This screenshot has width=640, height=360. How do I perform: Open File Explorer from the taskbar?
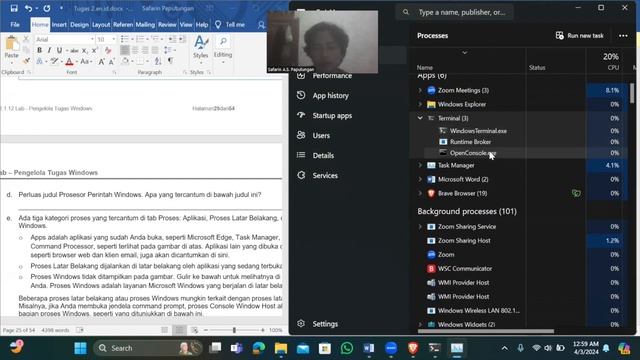[281, 348]
